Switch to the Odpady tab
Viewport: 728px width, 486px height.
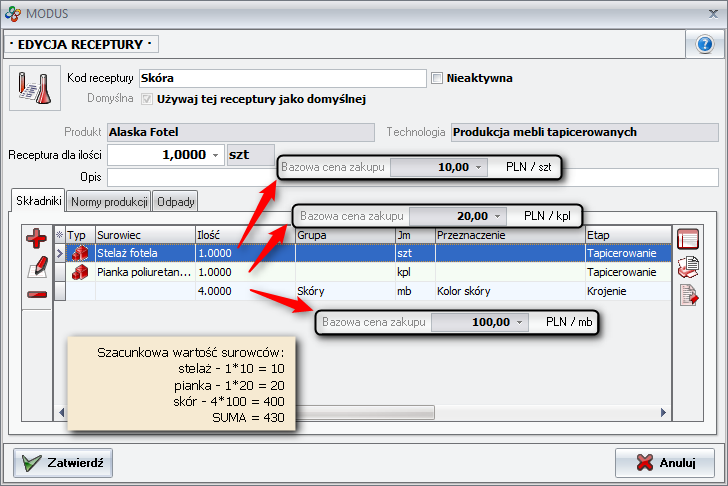[176, 201]
